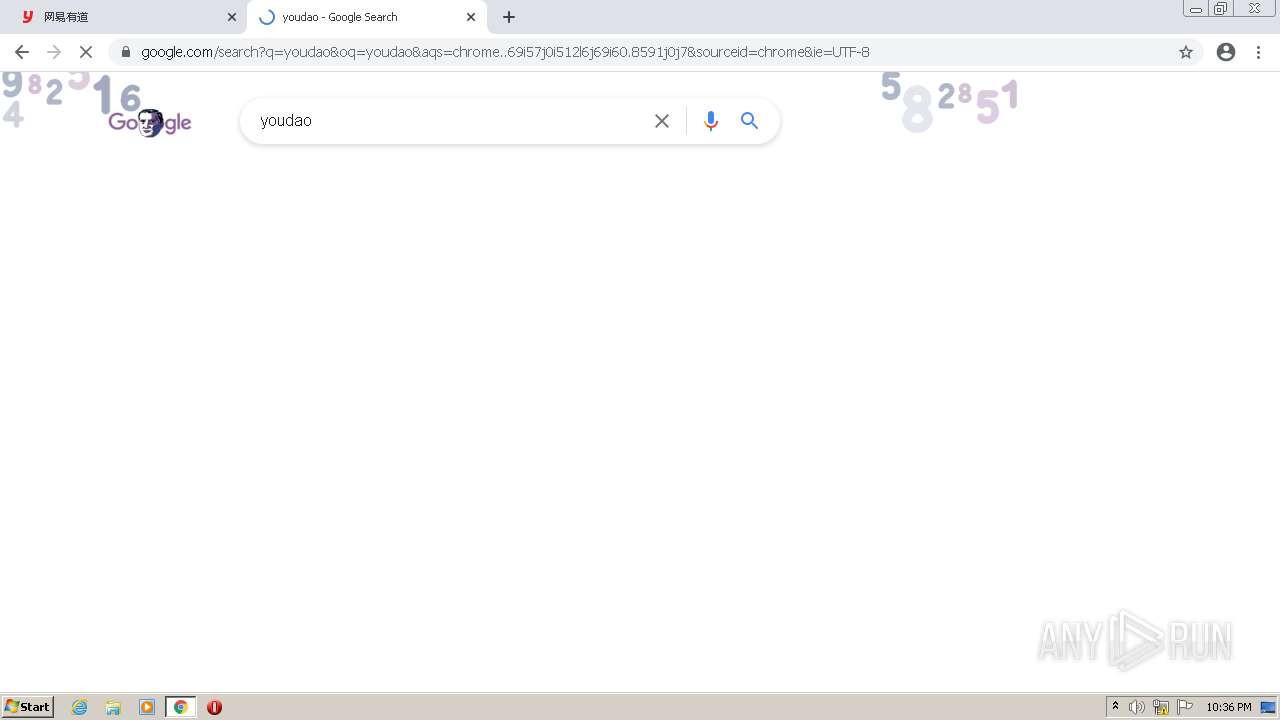Open the Opera icon in the taskbar
1280x720 pixels.
click(x=214, y=707)
